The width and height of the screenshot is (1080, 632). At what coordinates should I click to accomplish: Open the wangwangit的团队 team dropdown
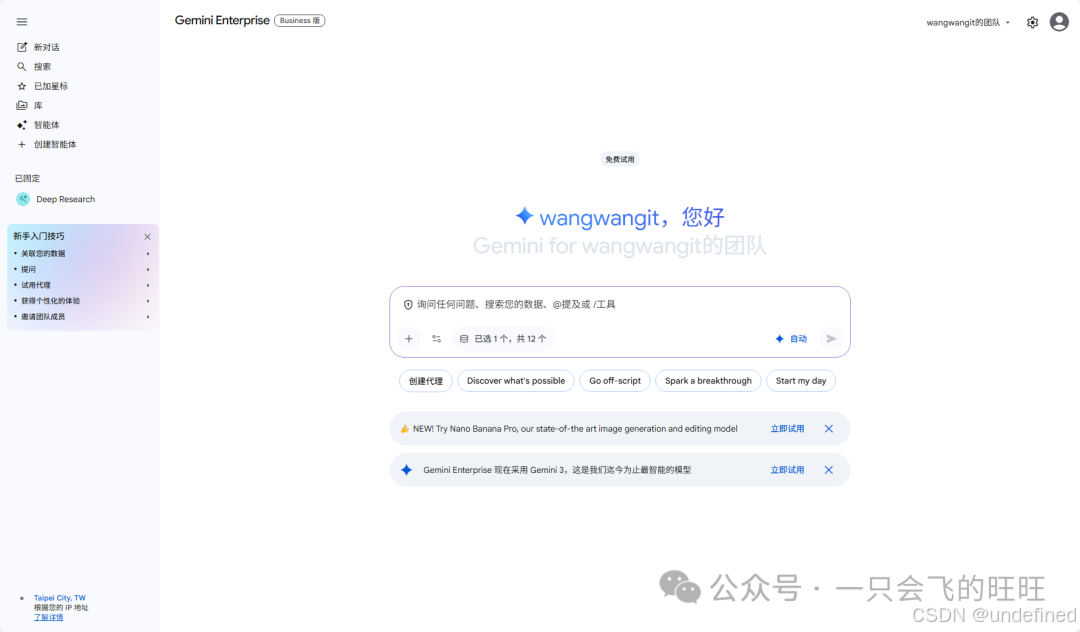coord(968,23)
